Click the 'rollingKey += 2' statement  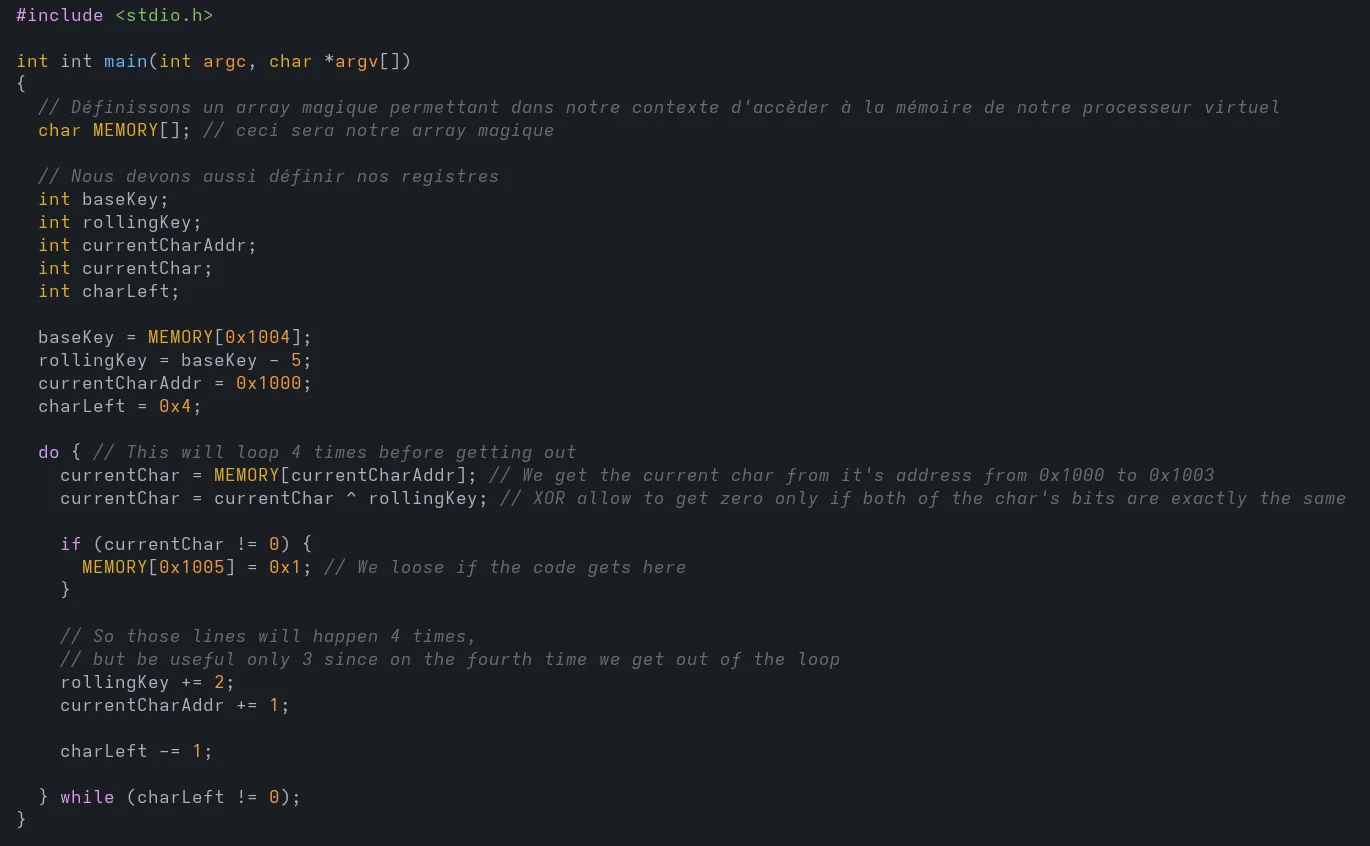tap(147, 682)
